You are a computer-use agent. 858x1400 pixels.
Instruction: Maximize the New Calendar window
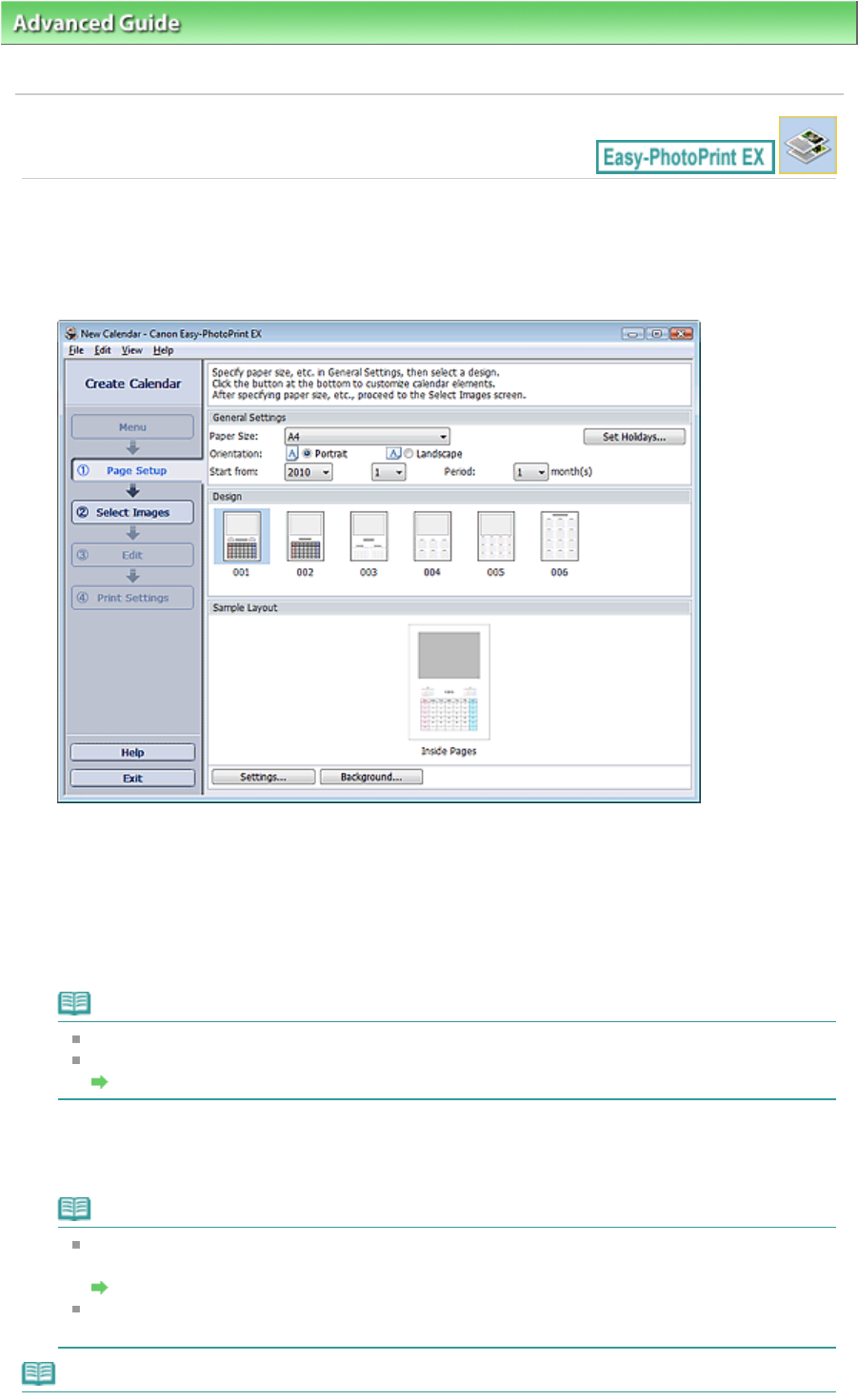(x=656, y=334)
